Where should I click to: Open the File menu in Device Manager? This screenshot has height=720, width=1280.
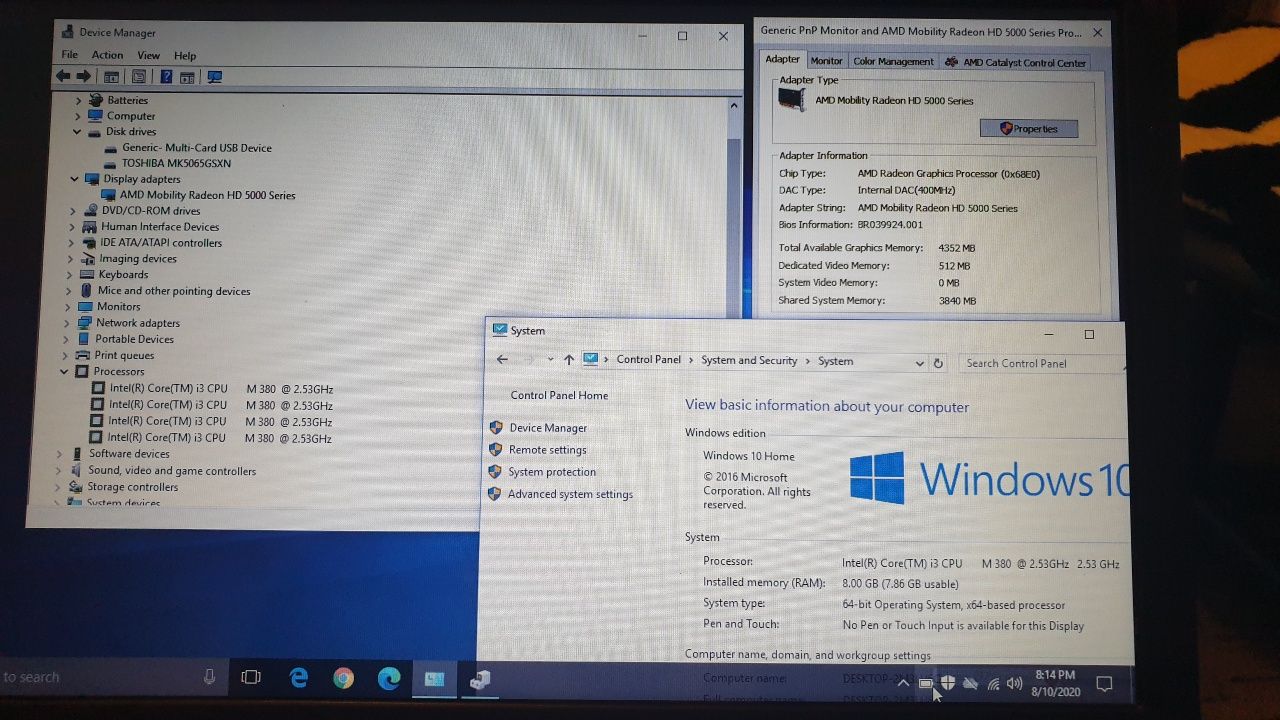(x=70, y=55)
